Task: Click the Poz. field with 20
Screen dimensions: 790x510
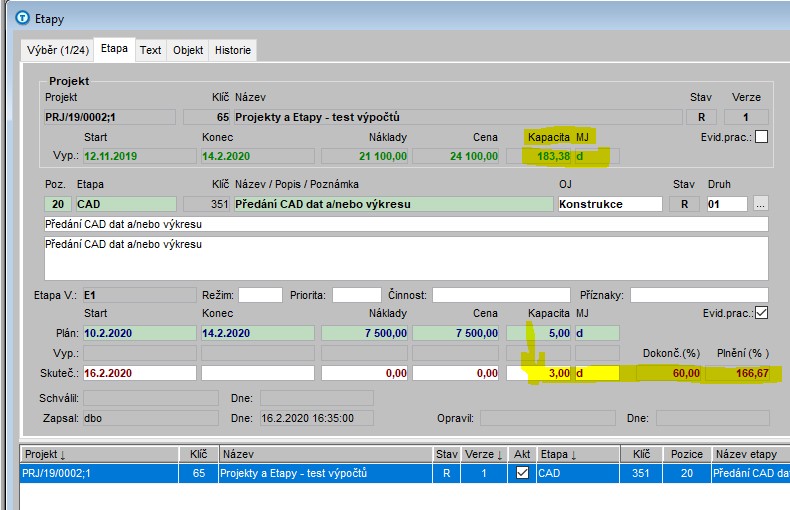Action: coord(58,204)
